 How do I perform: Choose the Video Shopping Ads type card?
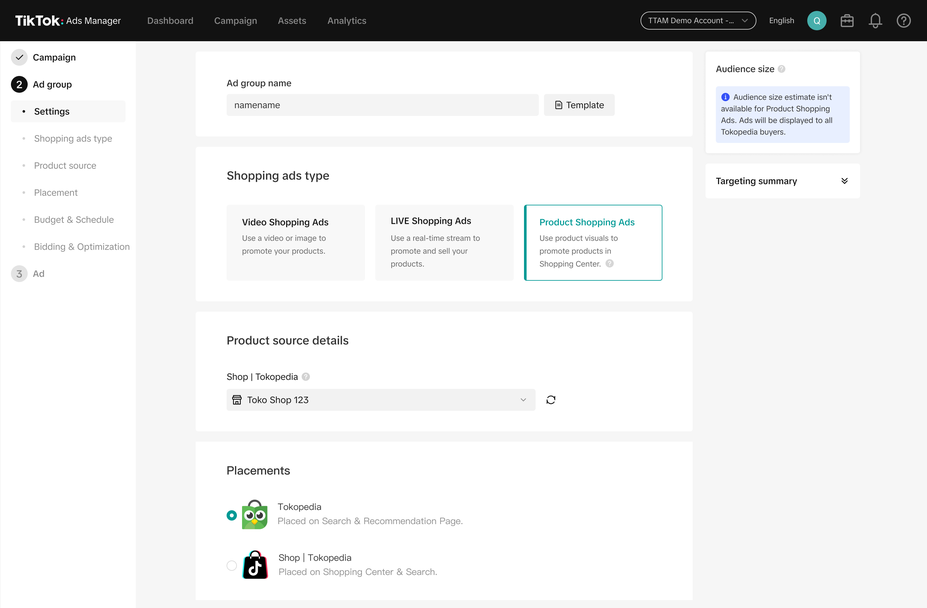click(295, 243)
